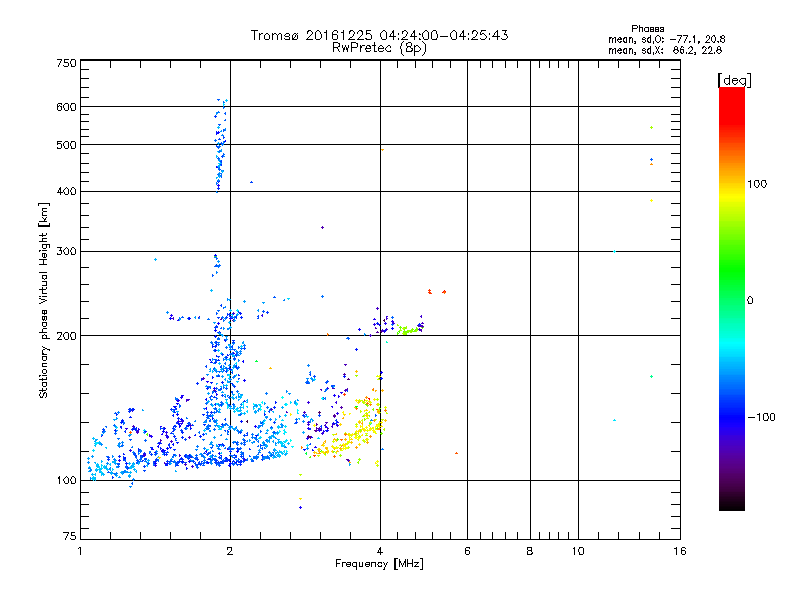
Task: Click the "RwPretec (8p)" subtitle
Action: pyautogui.click(x=379, y=48)
